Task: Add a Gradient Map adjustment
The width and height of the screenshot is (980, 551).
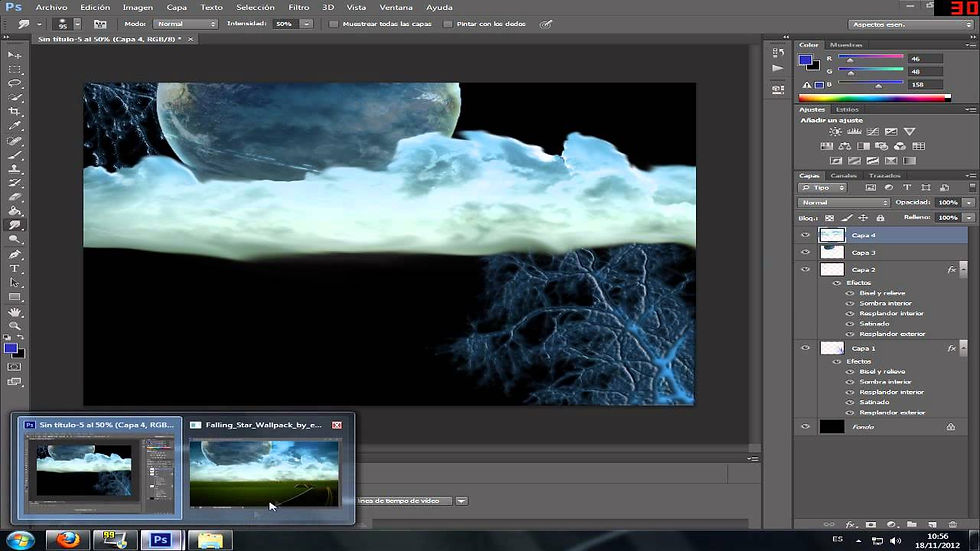Action: [909, 161]
